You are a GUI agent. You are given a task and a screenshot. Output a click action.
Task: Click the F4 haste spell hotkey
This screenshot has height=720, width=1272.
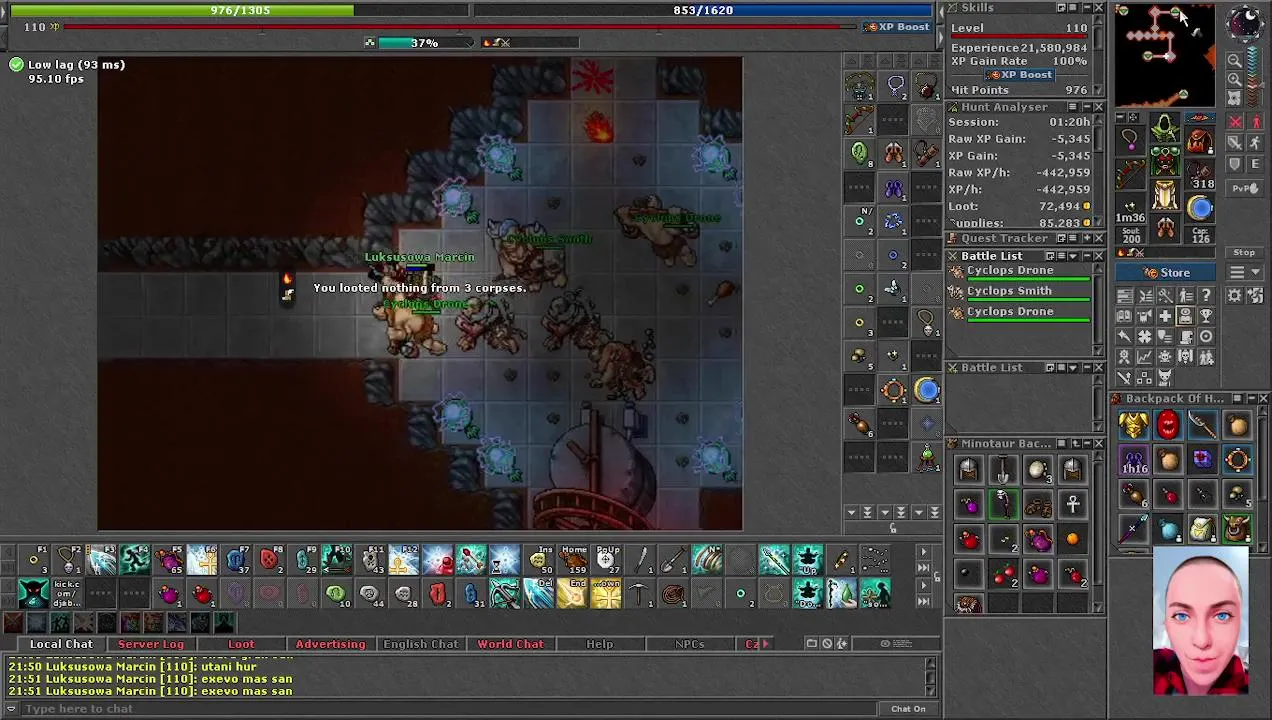pos(135,560)
